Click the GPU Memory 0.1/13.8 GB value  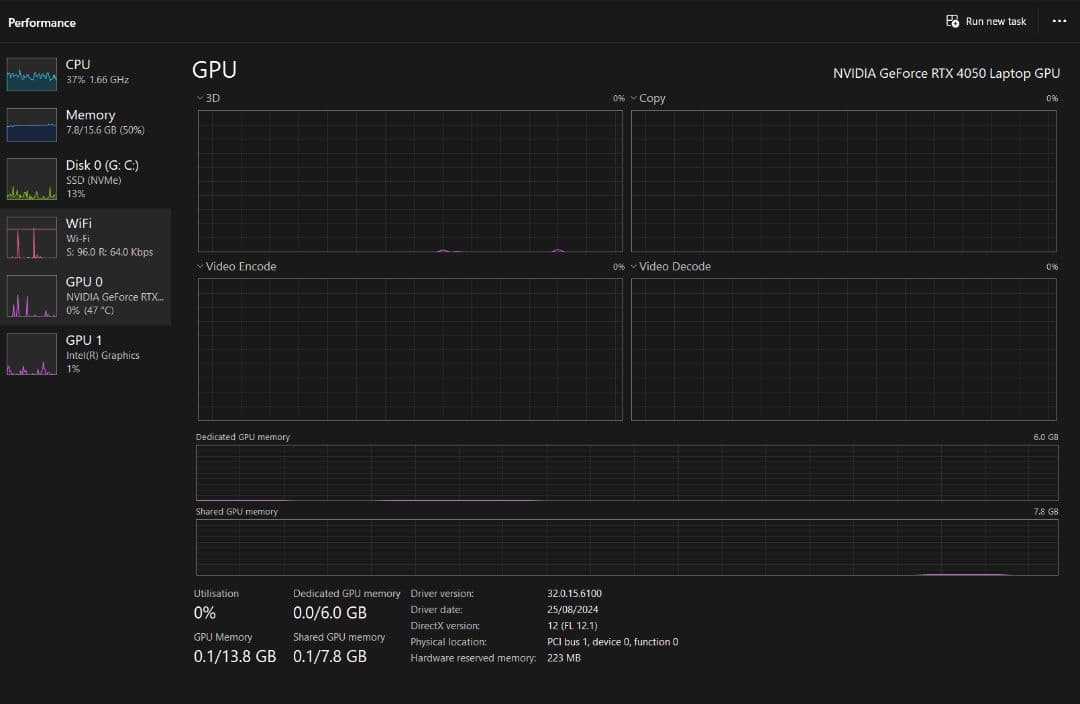pos(235,656)
